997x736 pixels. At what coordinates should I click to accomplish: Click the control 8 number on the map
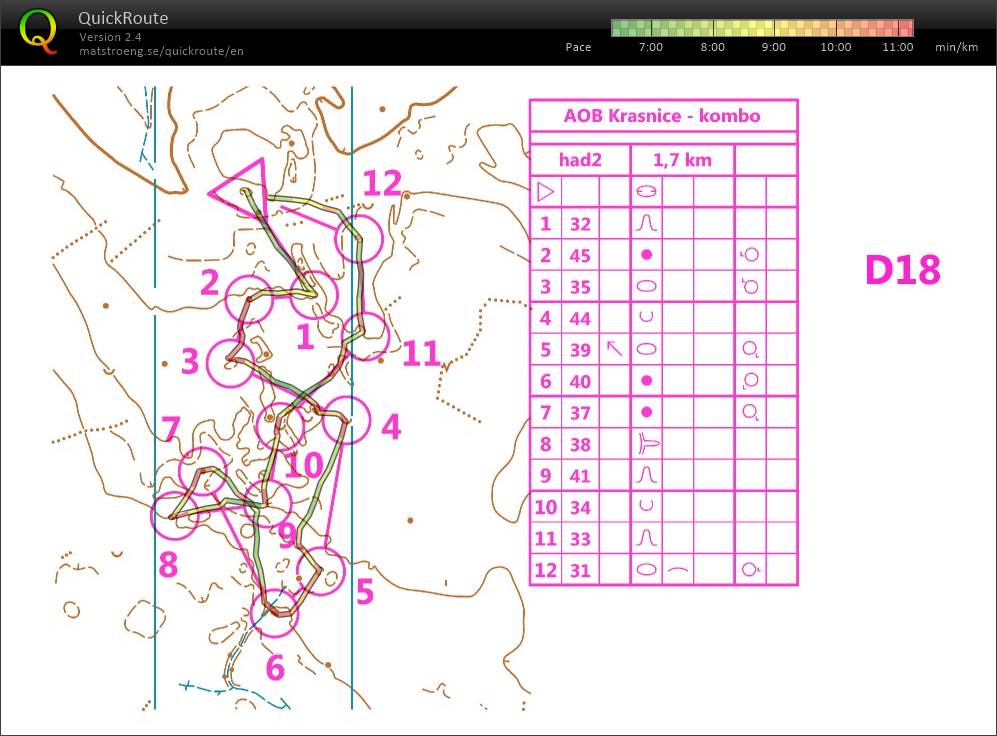pos(168,564)
